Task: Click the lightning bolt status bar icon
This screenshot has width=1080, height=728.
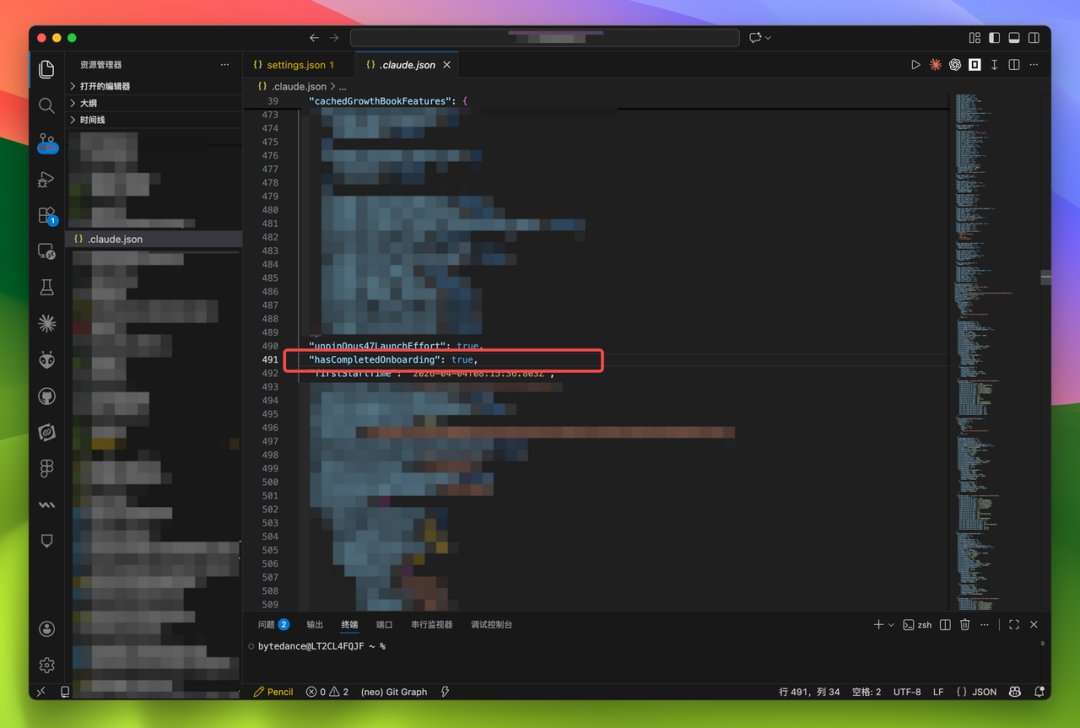Action: [445, 691]
